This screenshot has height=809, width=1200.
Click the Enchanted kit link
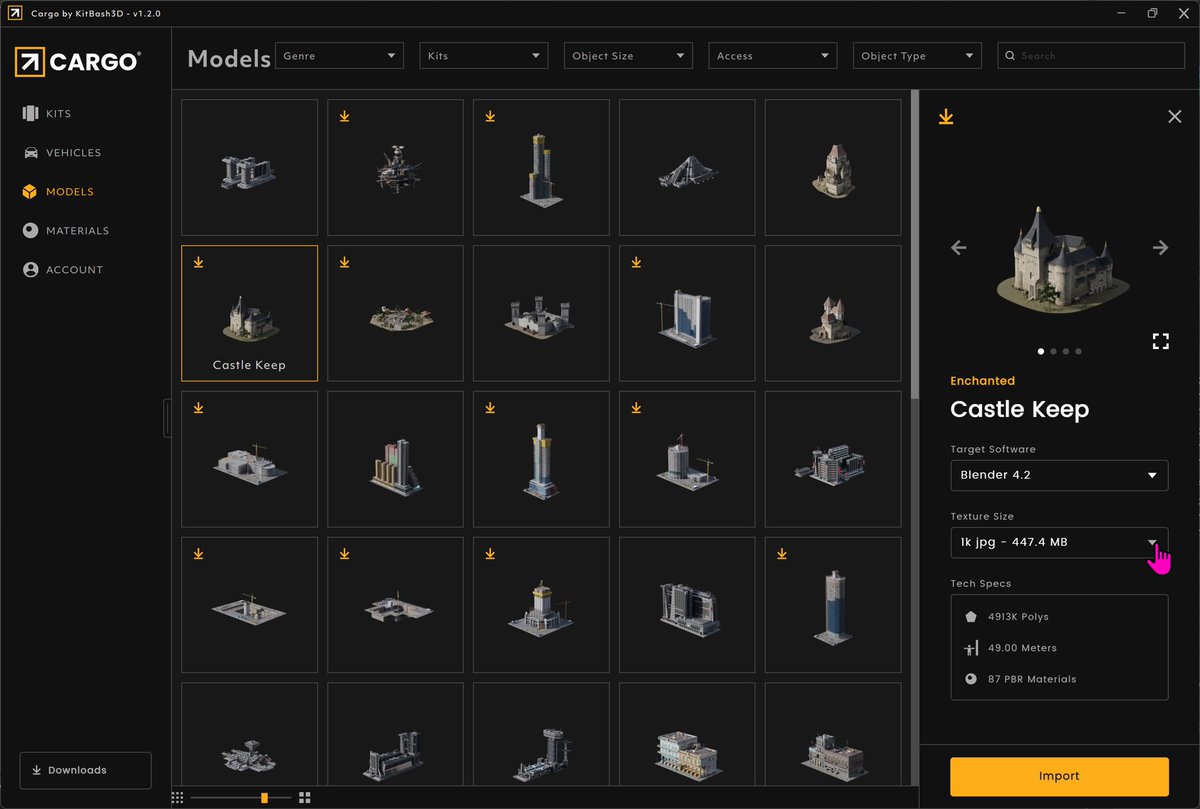coord(982,381)
